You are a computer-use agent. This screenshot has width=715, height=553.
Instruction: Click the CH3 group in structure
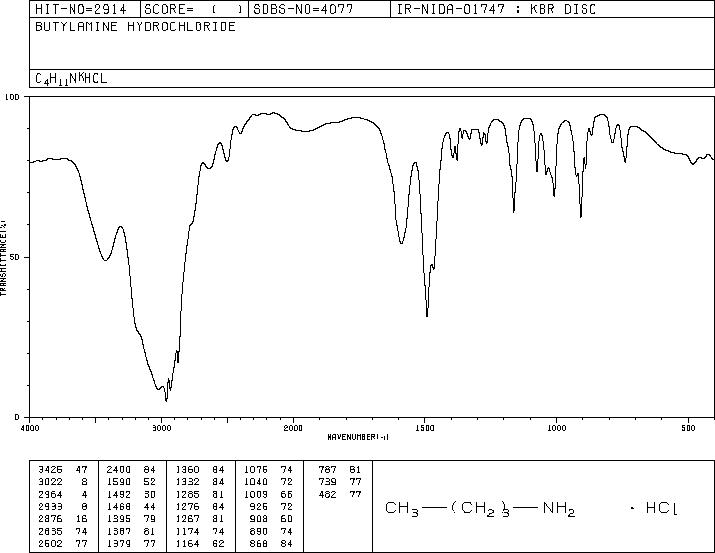pyautogui.click(x=402, y=509)
